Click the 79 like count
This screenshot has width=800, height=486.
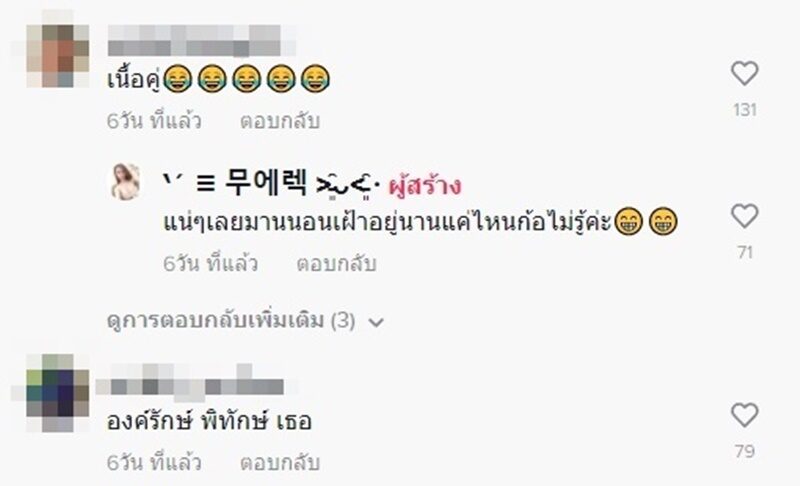[745, 451]
